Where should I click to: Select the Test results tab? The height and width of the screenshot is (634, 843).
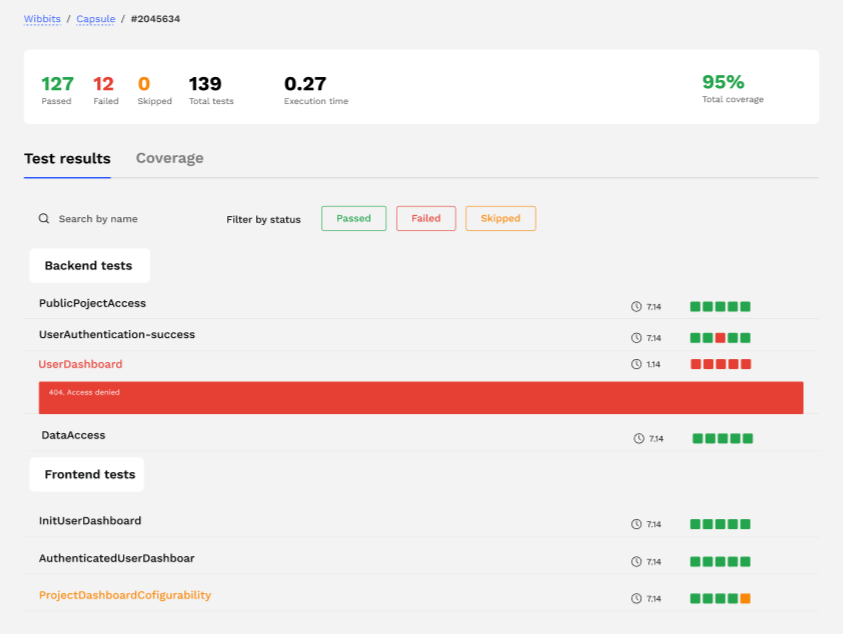[67, 159]
